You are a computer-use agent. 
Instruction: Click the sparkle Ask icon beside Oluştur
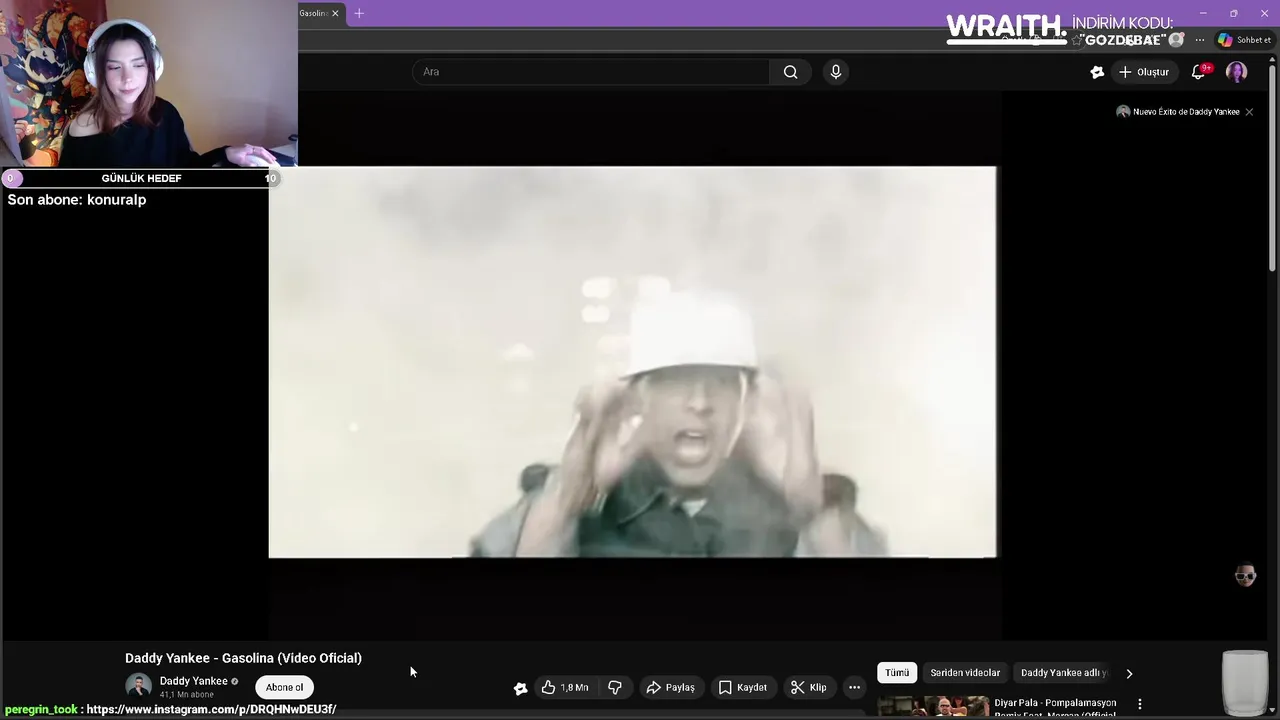point(1097,72)
